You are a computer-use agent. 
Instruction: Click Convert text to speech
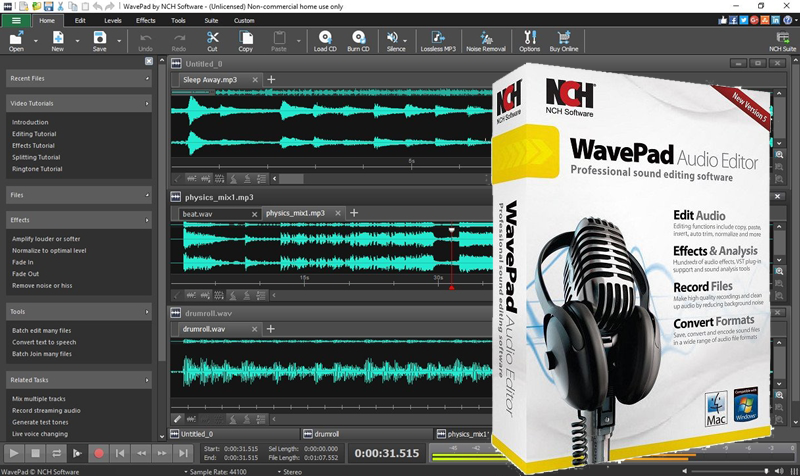point(44,342)
